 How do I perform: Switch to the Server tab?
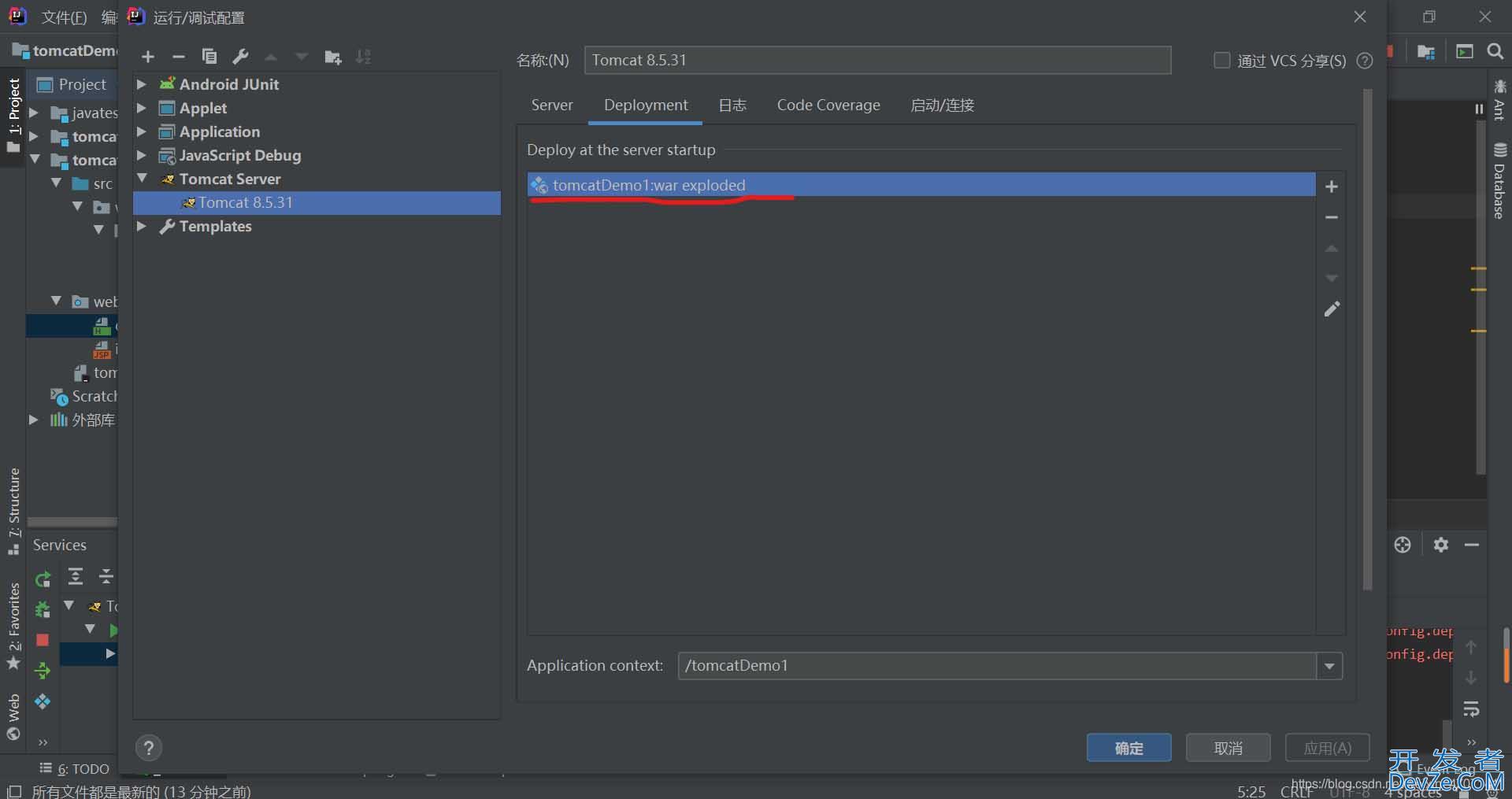[551, 105]
